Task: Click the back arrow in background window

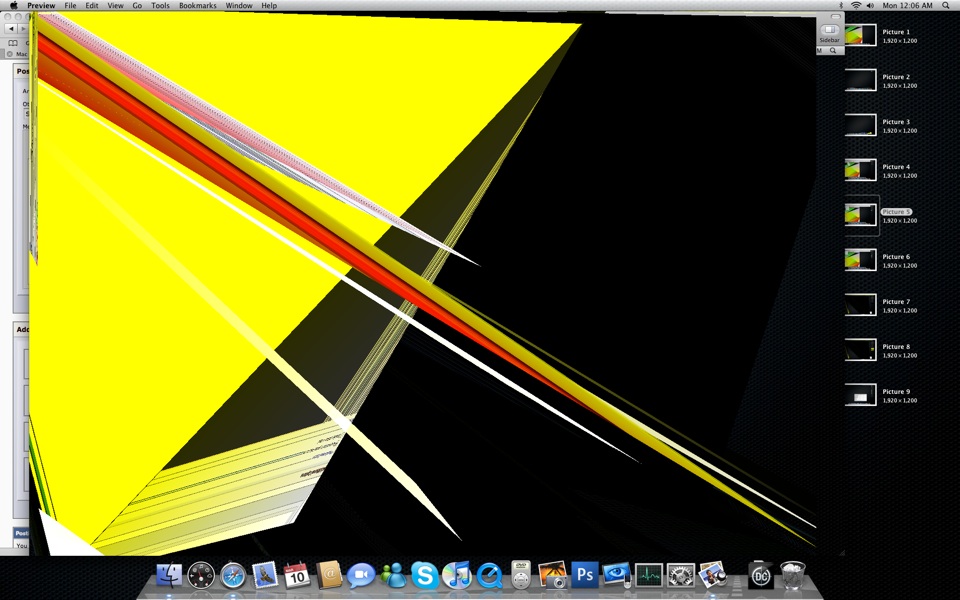Action: point(11,29)
